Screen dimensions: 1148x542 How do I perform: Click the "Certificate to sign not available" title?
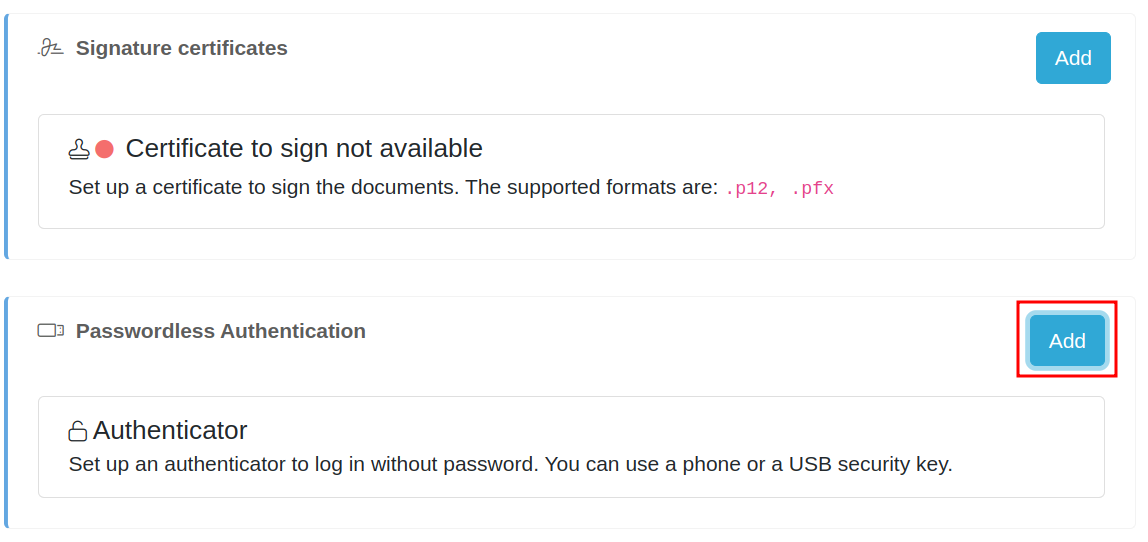(303, 149)
